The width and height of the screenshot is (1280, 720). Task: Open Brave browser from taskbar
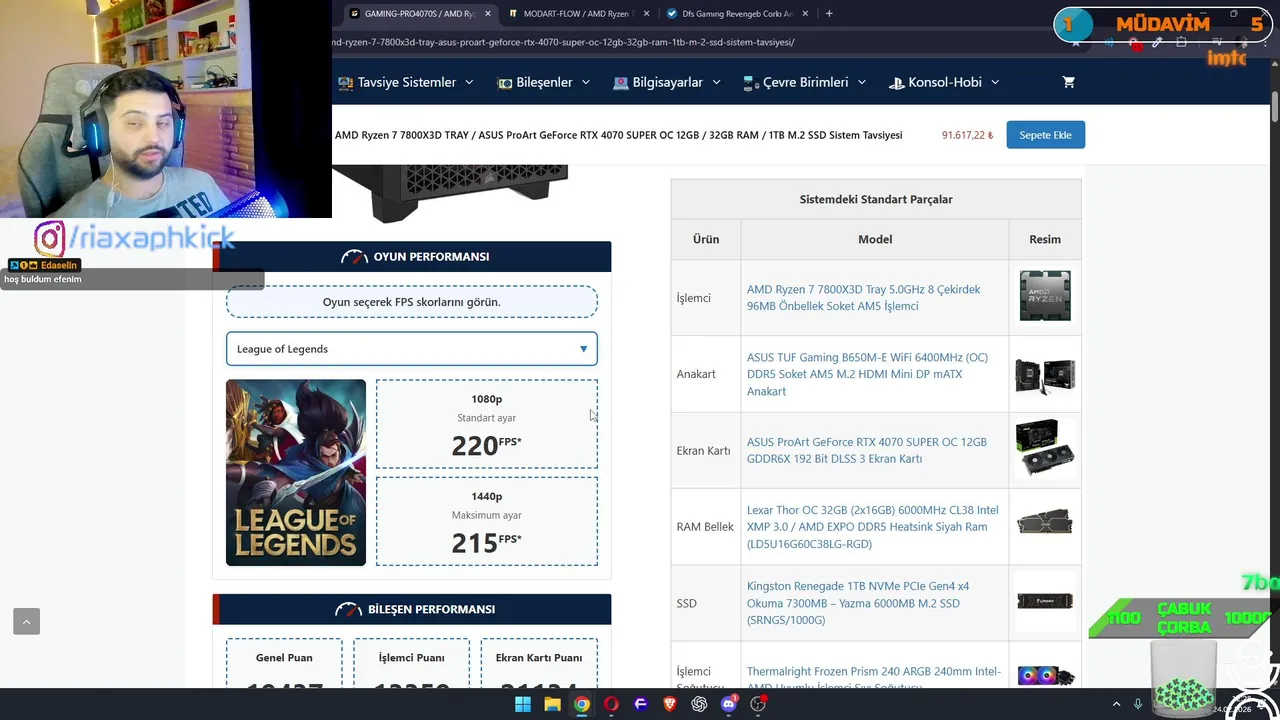670,704
